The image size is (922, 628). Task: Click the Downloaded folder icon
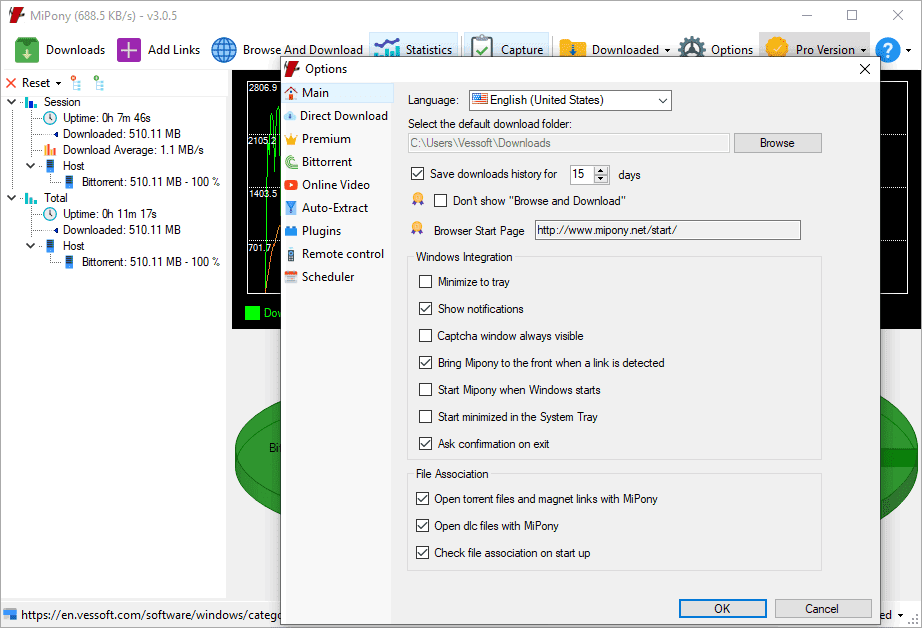(573, 49)
